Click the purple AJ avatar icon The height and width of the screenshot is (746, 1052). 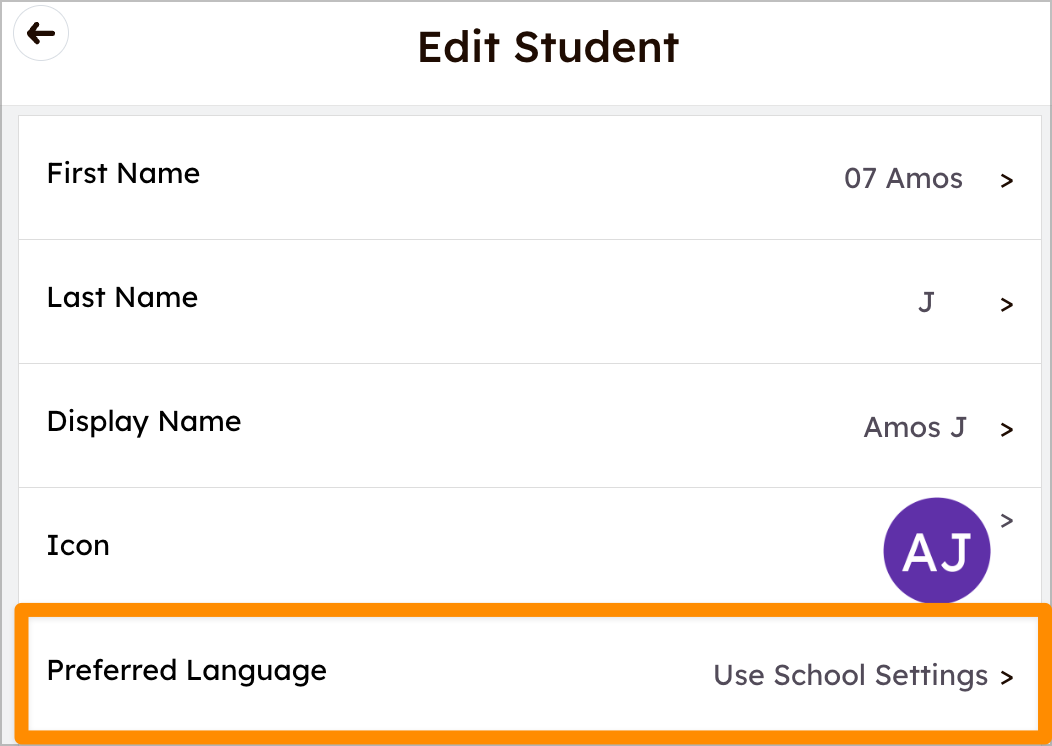coord(936,551)
